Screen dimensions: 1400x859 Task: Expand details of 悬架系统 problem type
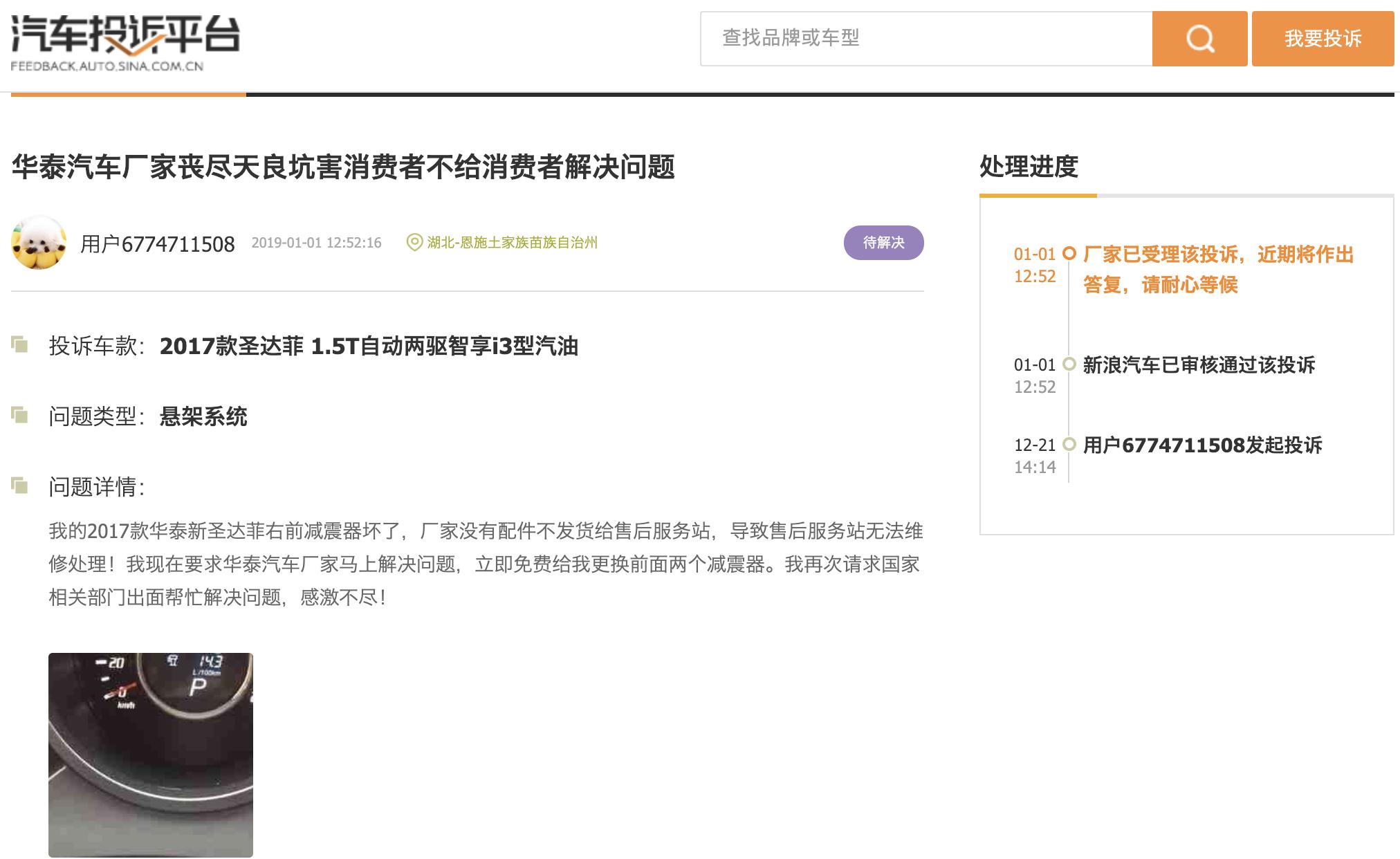pos(205,416)
